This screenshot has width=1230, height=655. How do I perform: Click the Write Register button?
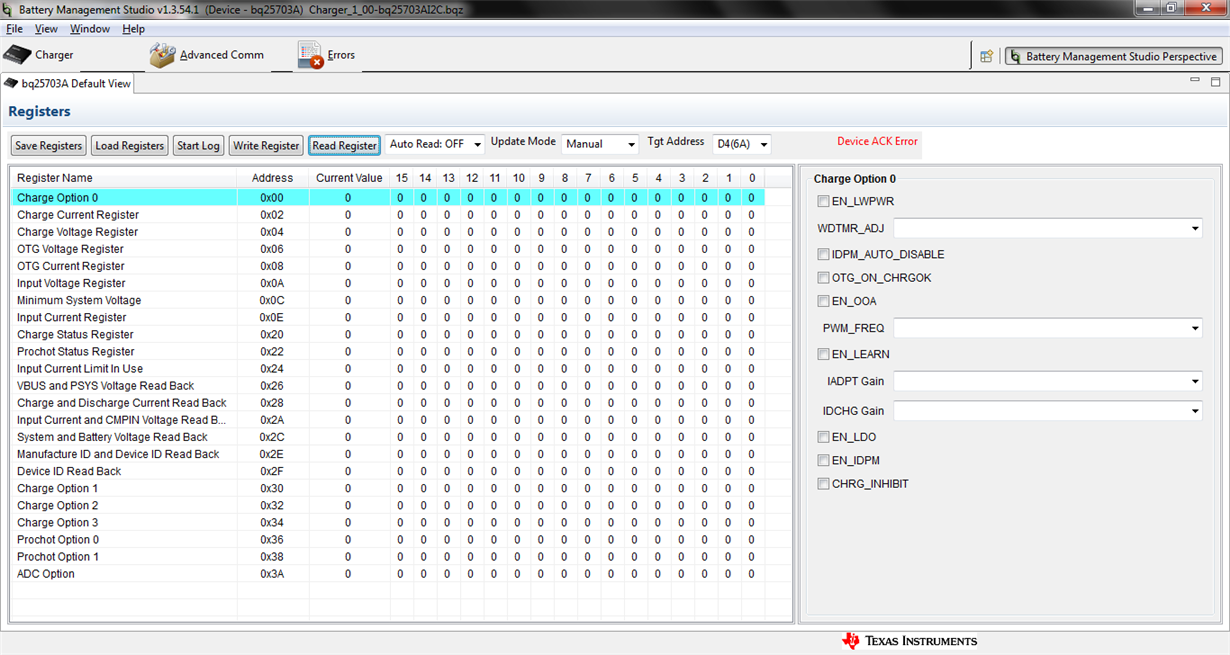pyautogui.click(x=266, y=146)
